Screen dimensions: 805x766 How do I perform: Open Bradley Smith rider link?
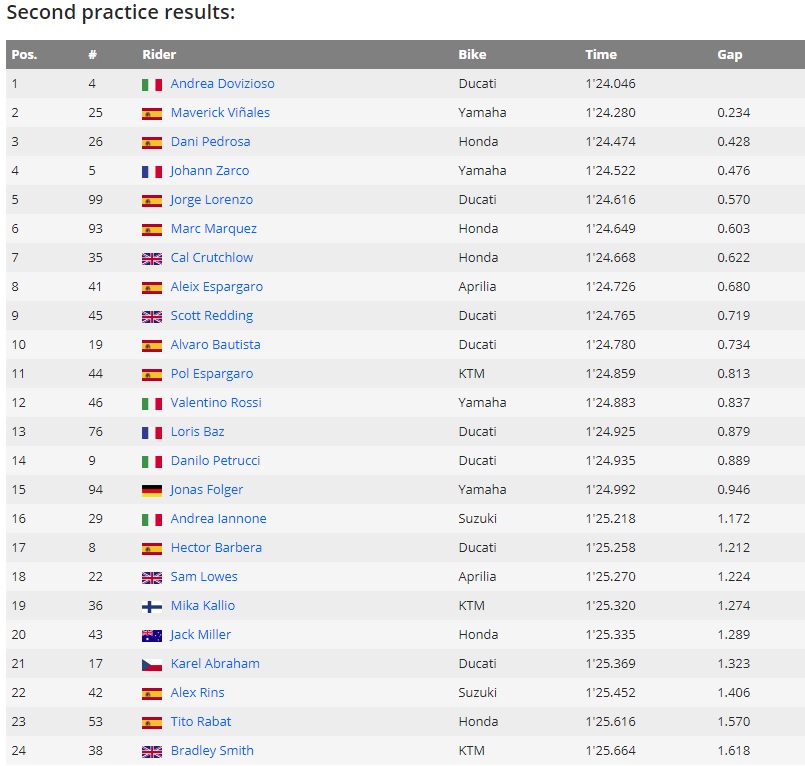212,751
